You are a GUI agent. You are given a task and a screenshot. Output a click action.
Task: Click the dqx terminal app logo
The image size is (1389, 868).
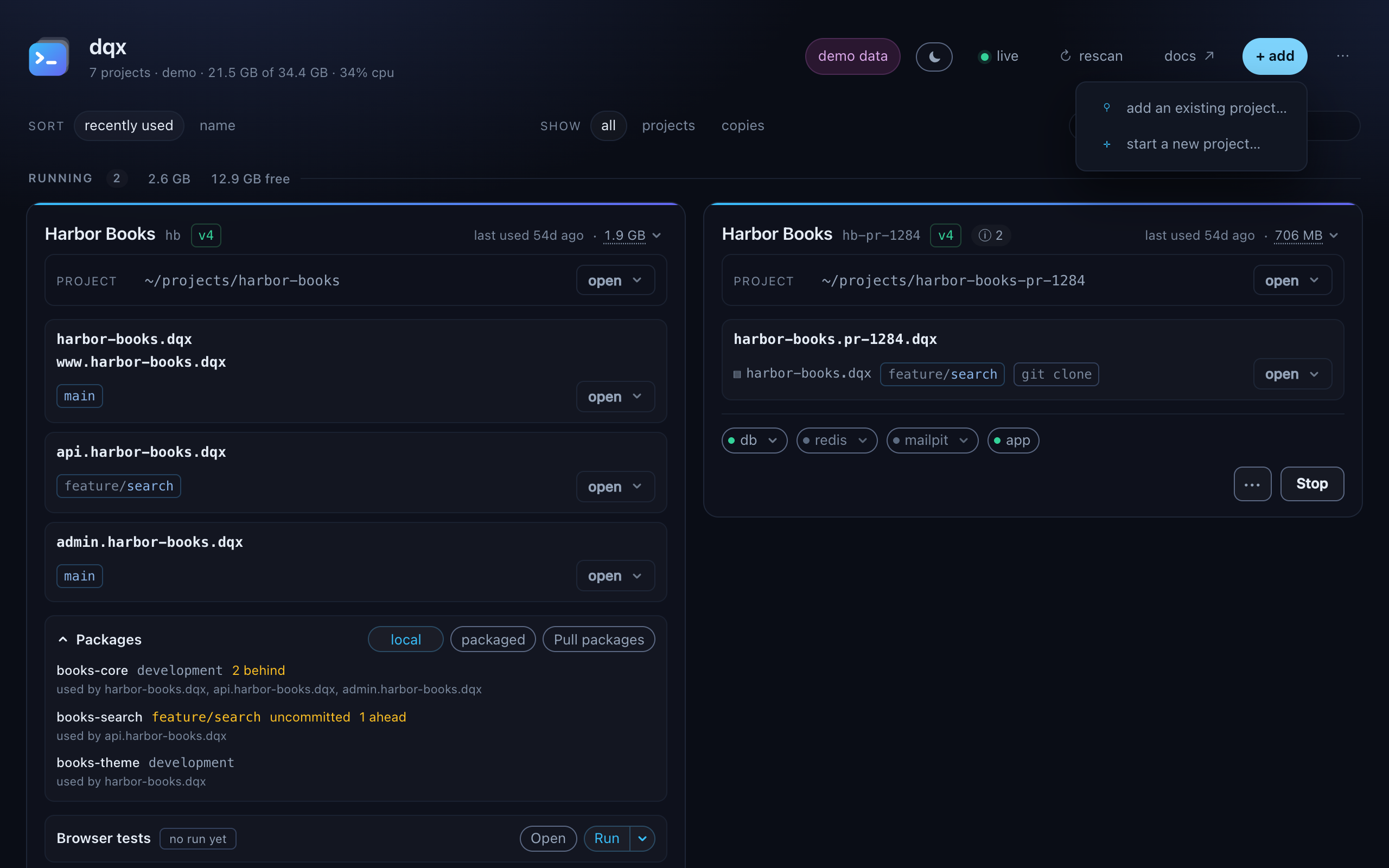click(49, 57)
